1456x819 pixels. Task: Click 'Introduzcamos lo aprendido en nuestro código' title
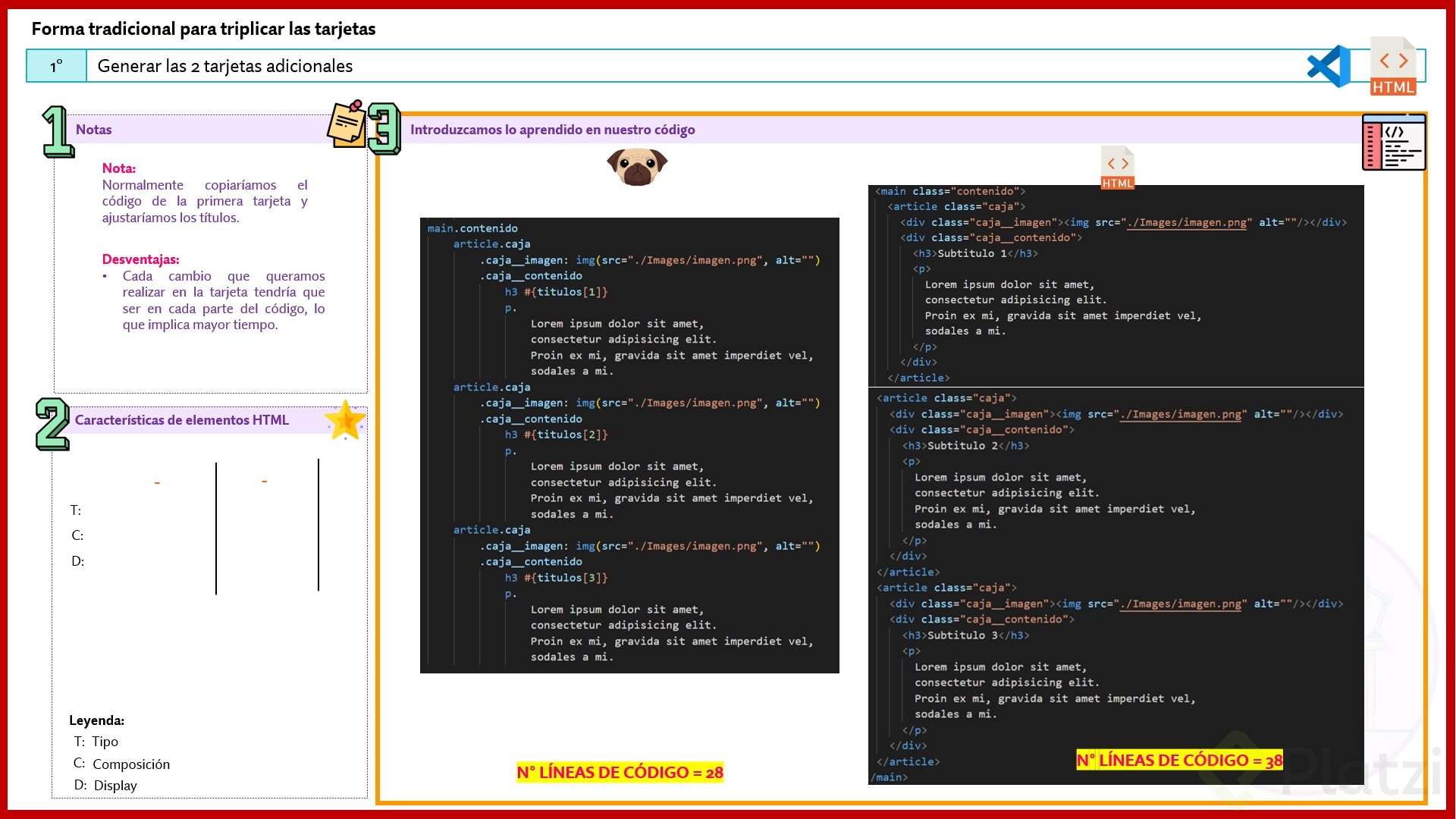552,130
